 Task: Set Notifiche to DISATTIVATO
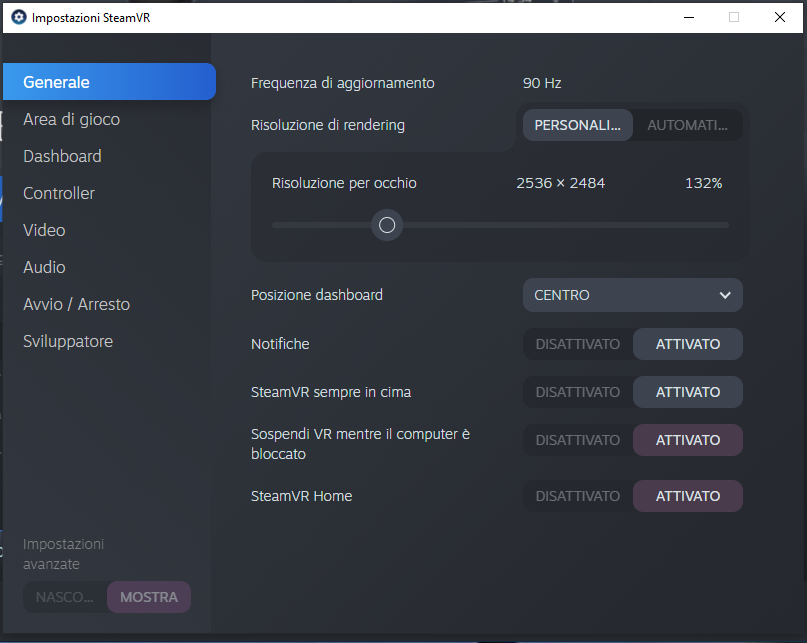tap(578, 344)
